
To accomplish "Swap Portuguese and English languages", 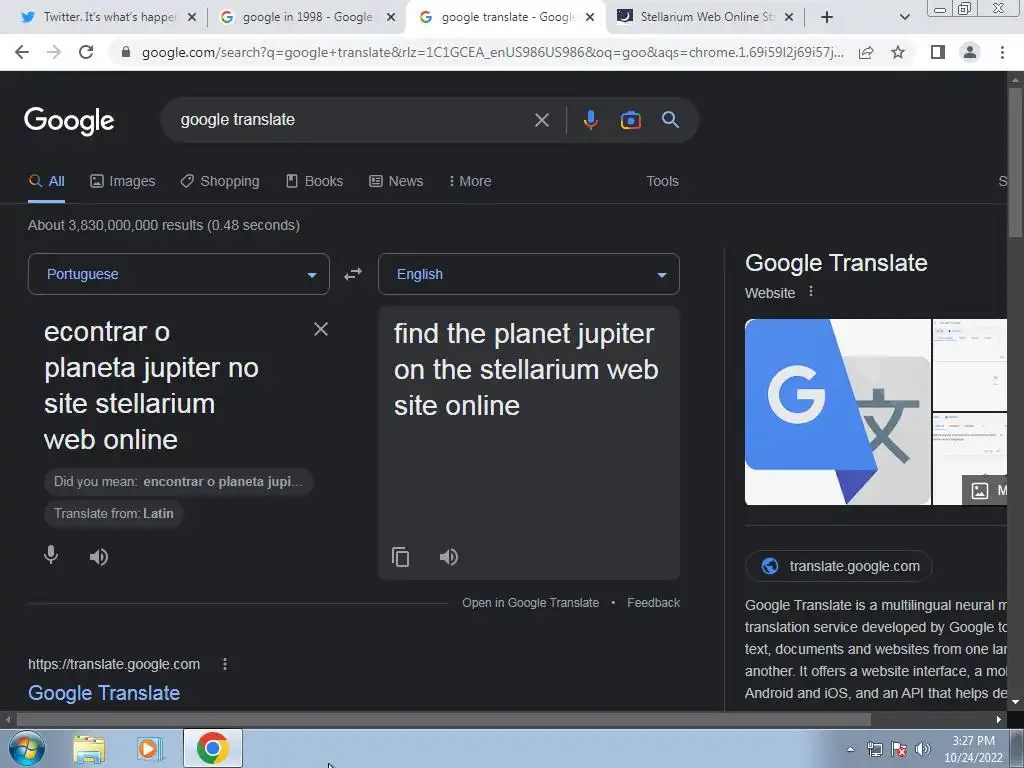I will (353, 274).
